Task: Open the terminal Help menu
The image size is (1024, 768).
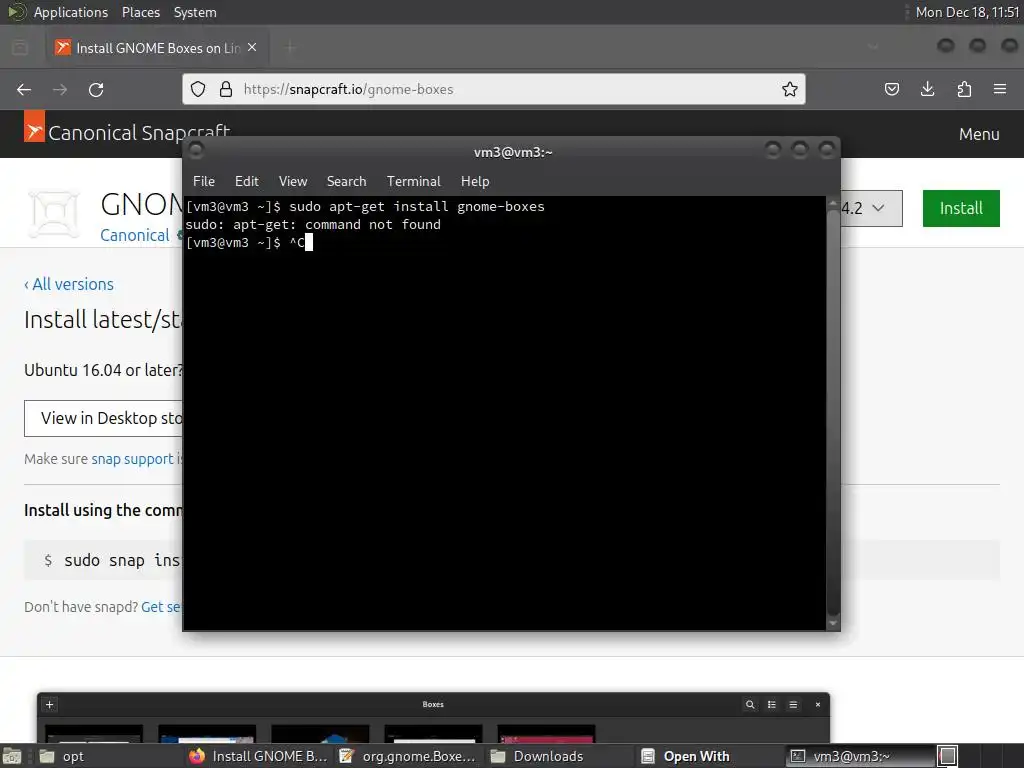Action: pyautogui.click(x=475, y=182)
